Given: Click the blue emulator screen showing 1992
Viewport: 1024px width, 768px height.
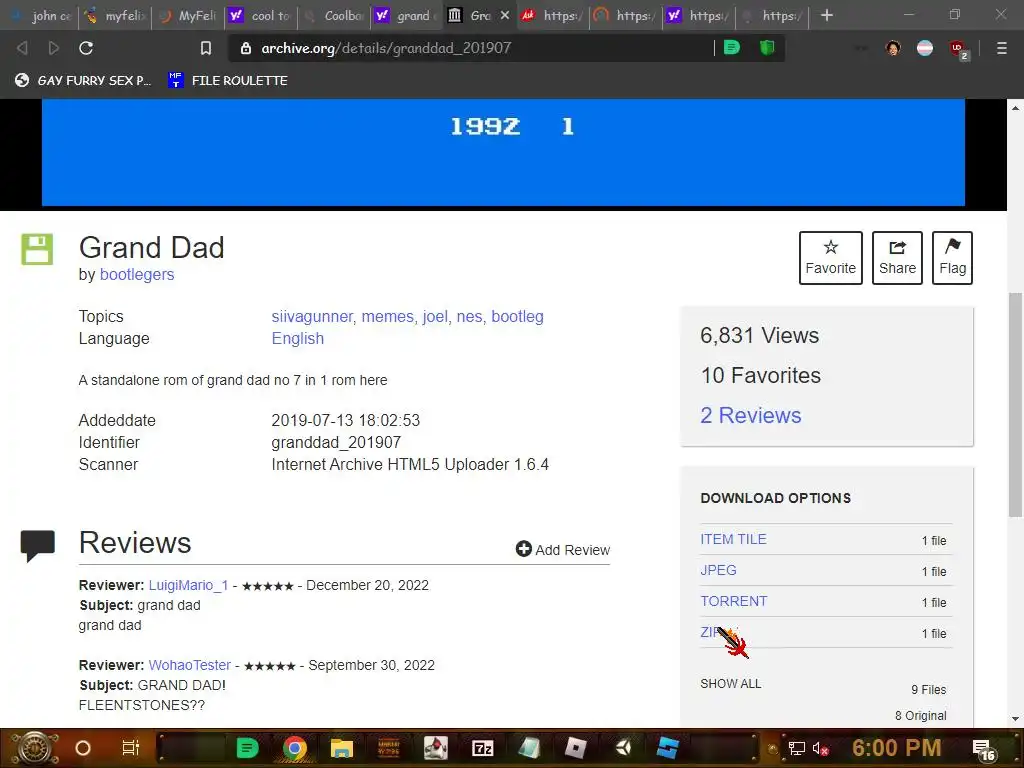Looking at the screenshot, I should 503,152.
